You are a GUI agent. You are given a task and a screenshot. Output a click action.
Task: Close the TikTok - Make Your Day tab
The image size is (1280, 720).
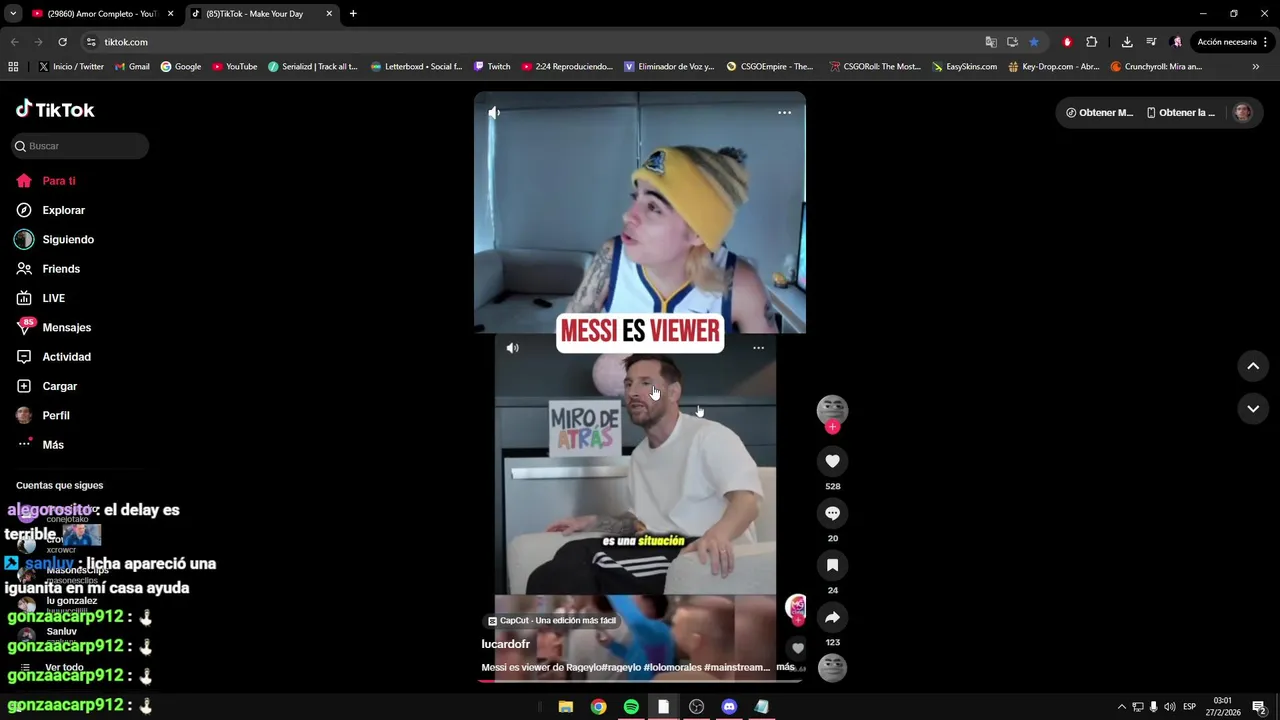pos(329,14)
